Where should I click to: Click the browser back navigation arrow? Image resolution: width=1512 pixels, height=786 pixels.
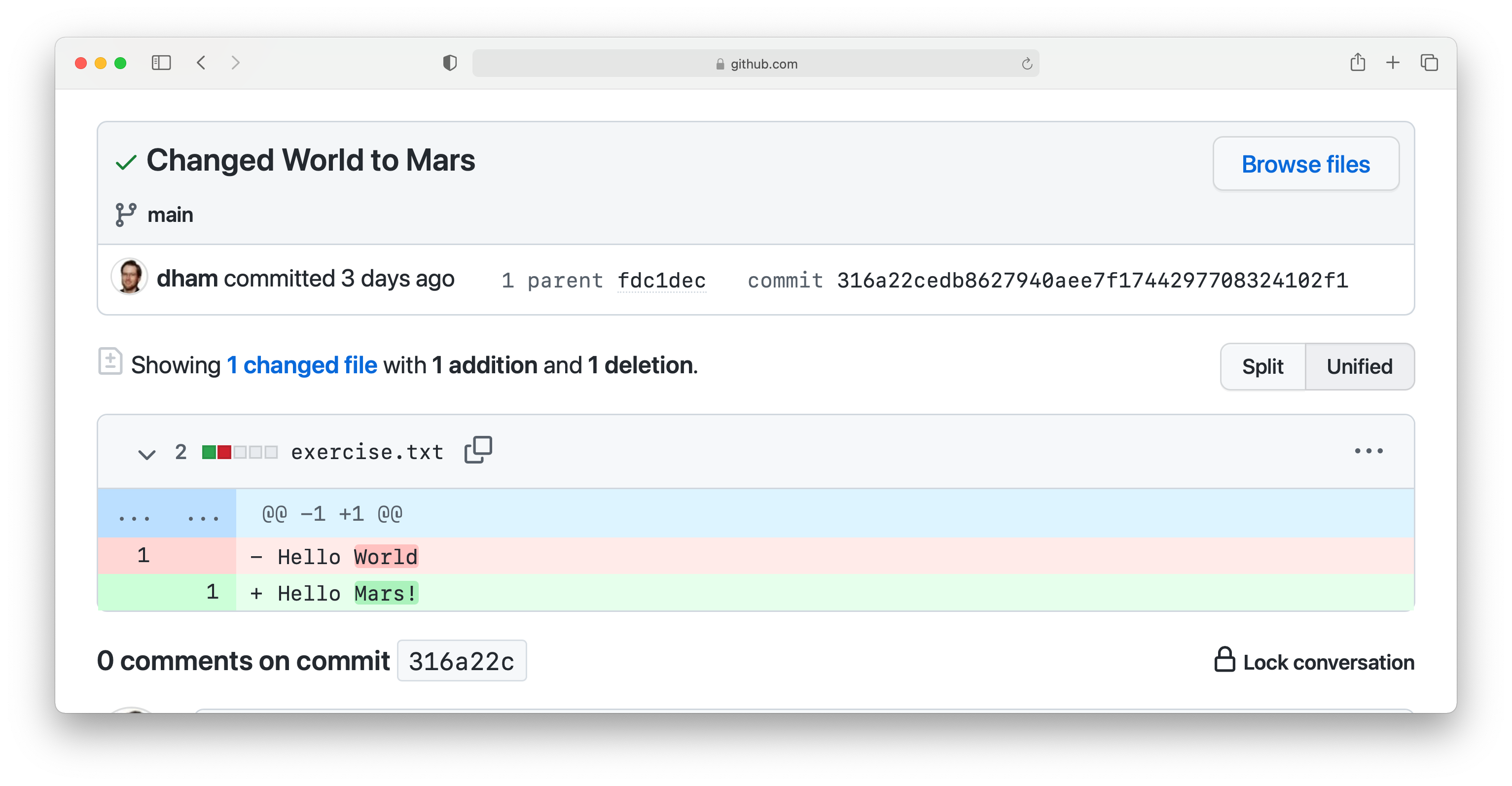coord(202,63)
